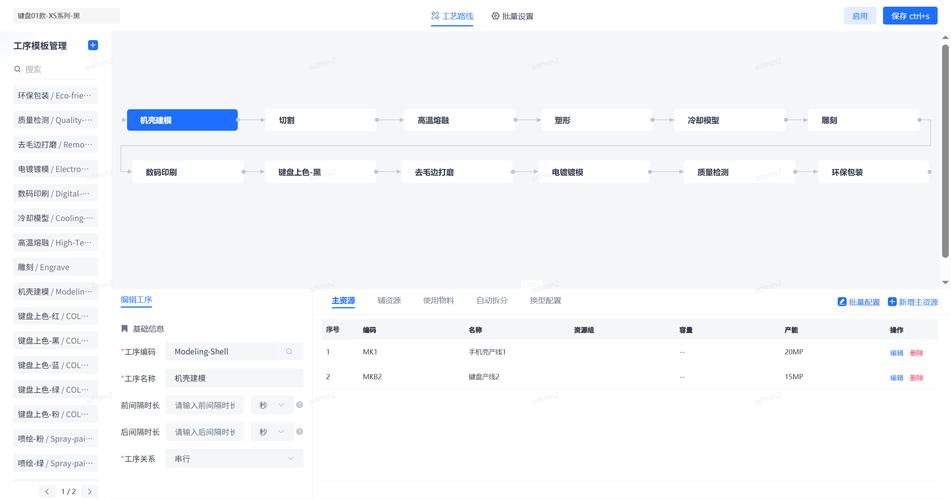
Task: Click the search icon in the 工序编码 field
Action: (x=289, y=352)
